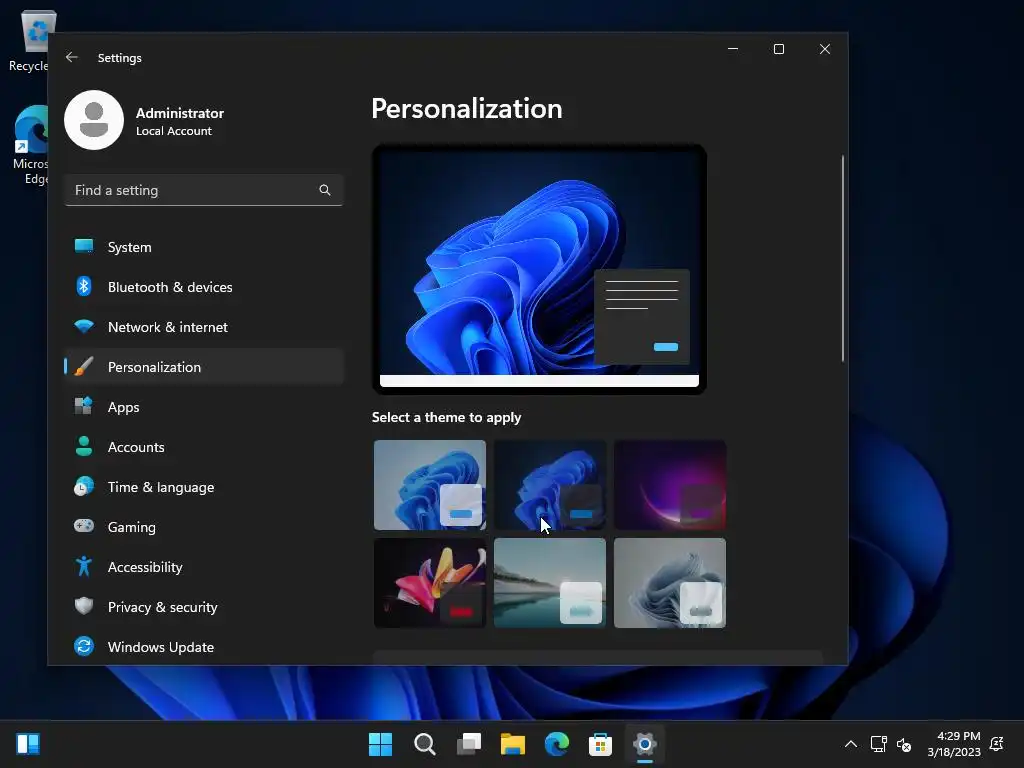Screen dimensions: 1024x768
Task: Click the Accounts person icon
Action: [x=84, y=446]
